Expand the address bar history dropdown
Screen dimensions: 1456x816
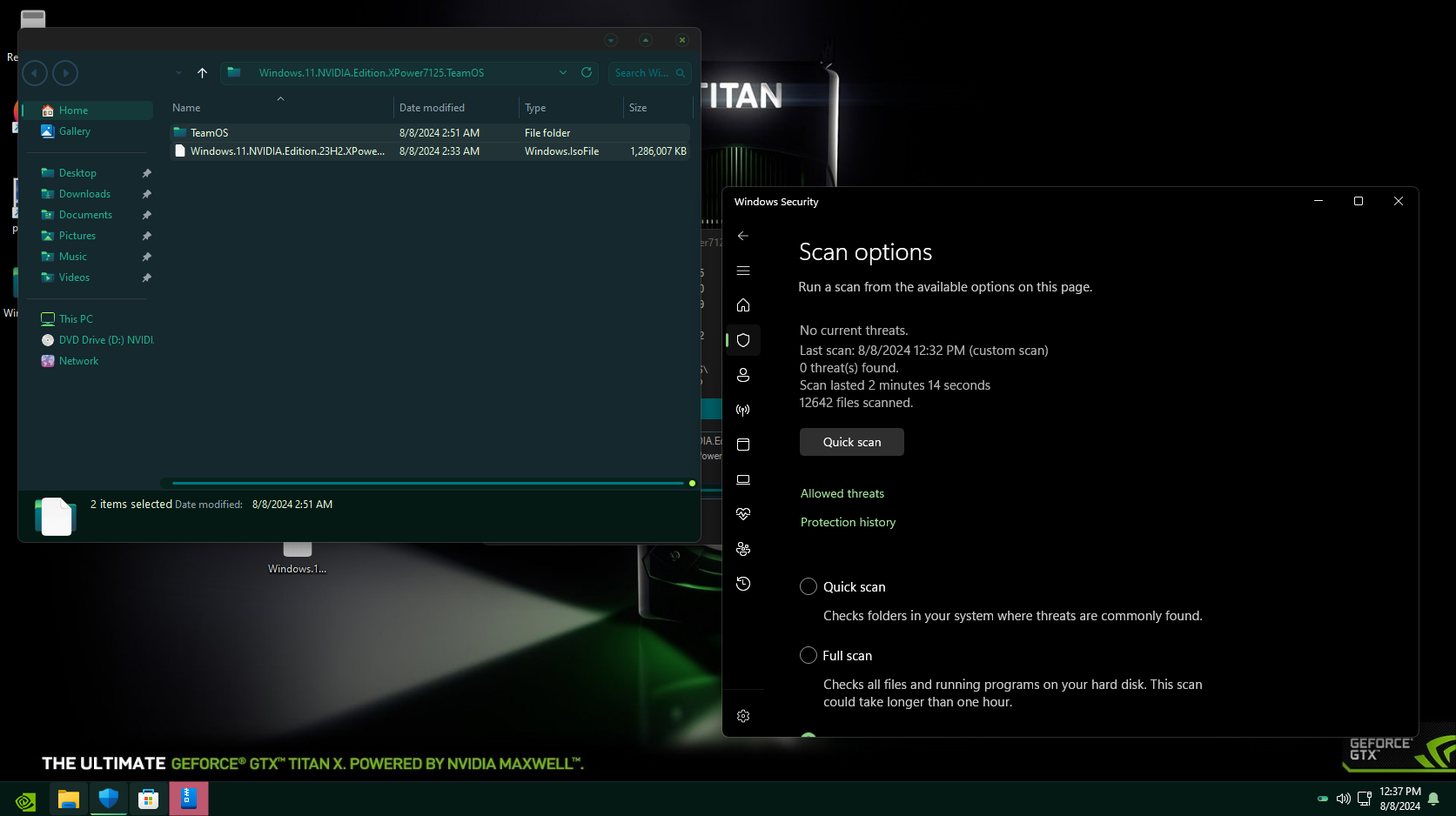coord(563,72)
